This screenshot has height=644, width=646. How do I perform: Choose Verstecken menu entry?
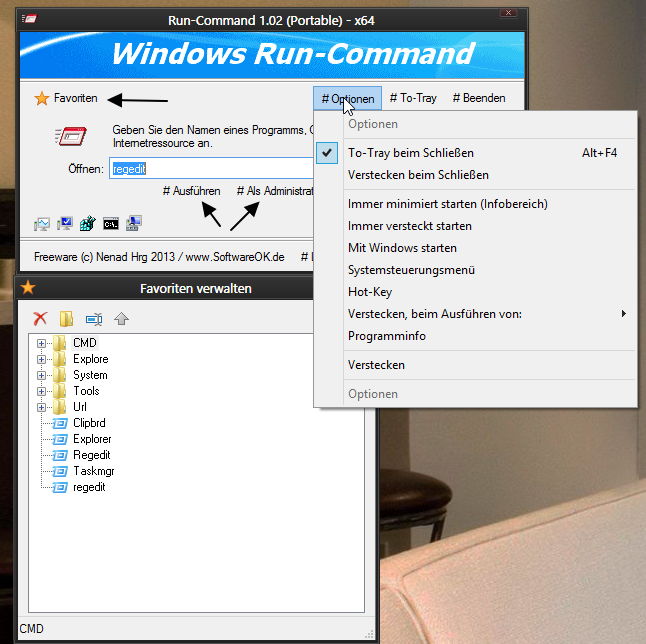coord(475,365)
